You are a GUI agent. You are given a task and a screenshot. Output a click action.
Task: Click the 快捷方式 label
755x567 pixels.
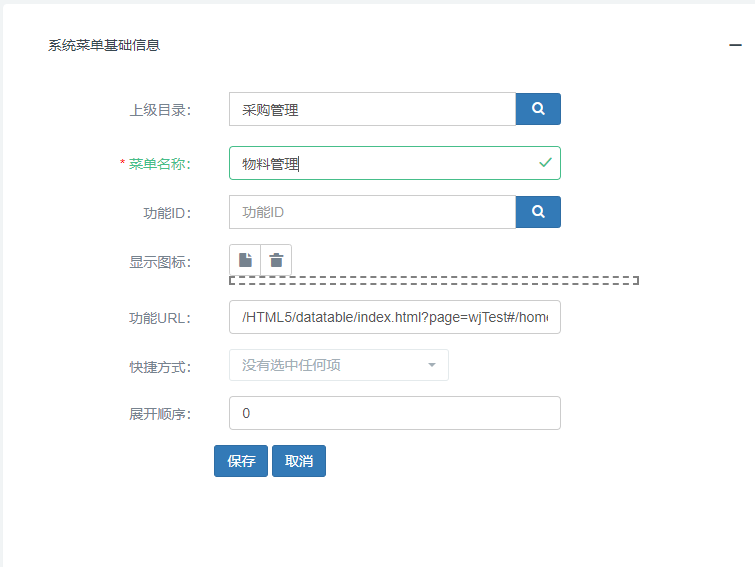[x=160, y=367]
